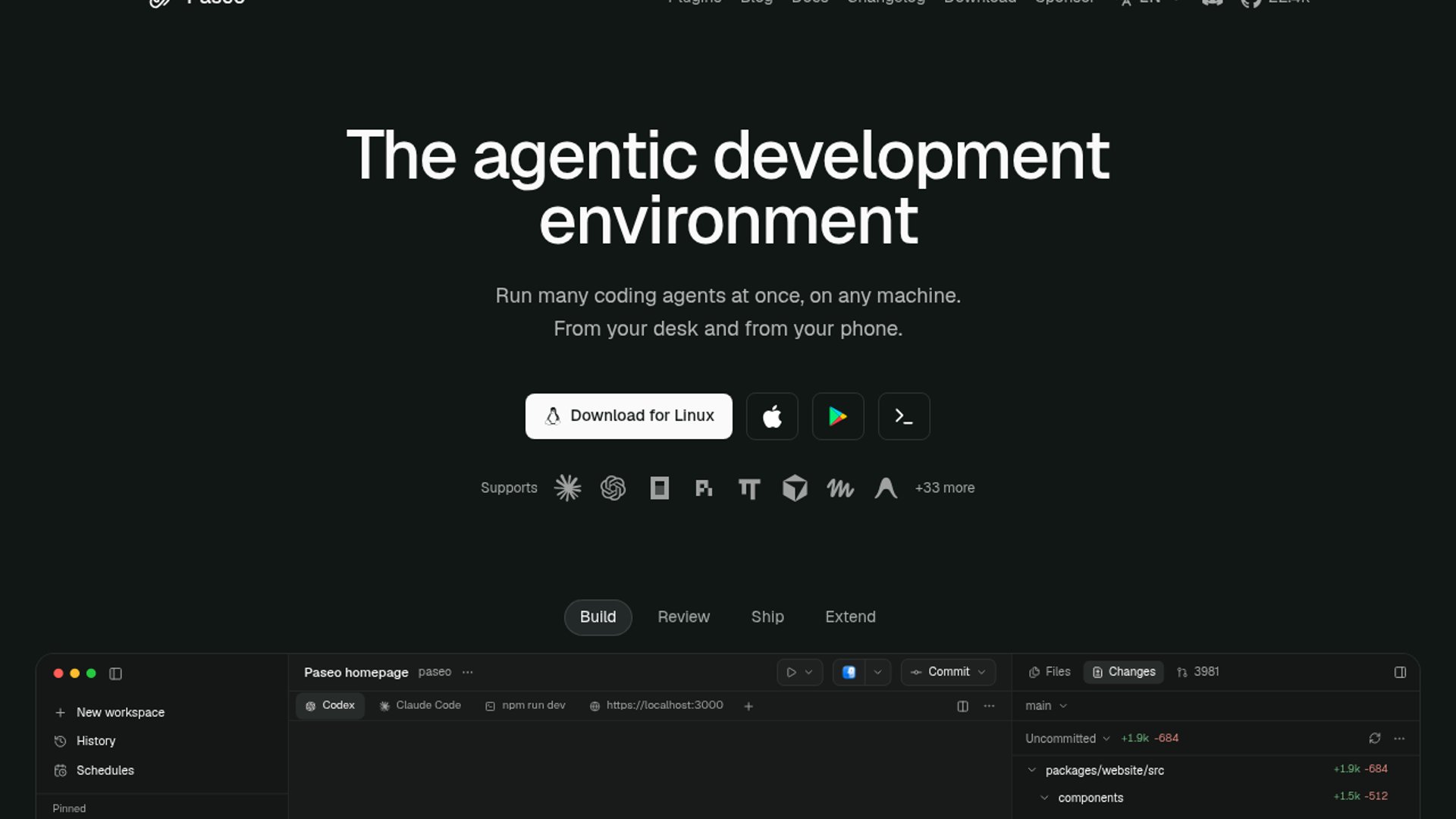This screenshot has width=1456, height=819.
Task: Open the main branch dropdown
Action: (1046, 706)
